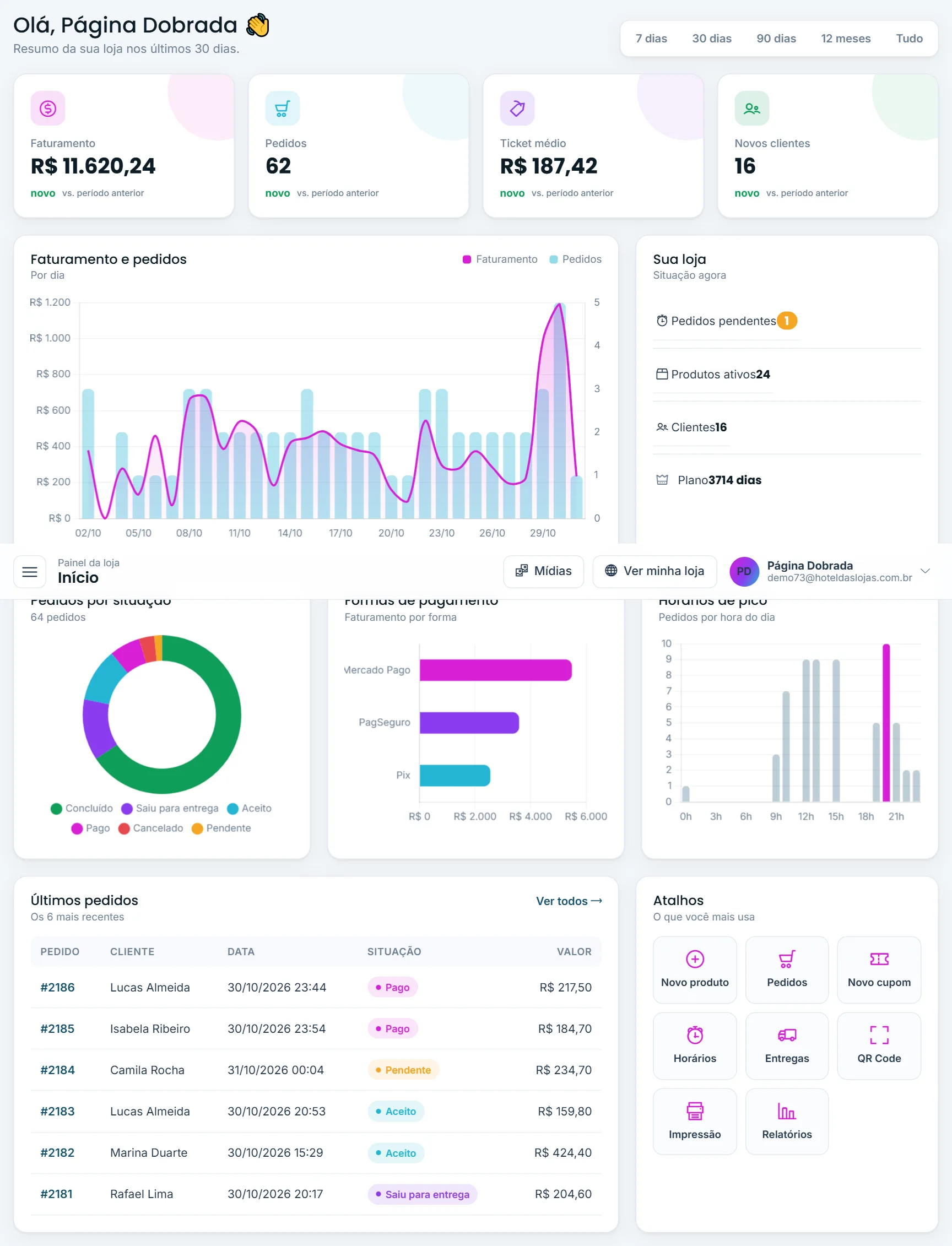Click the Novos clientes people icon

click(x=751, y=108)
